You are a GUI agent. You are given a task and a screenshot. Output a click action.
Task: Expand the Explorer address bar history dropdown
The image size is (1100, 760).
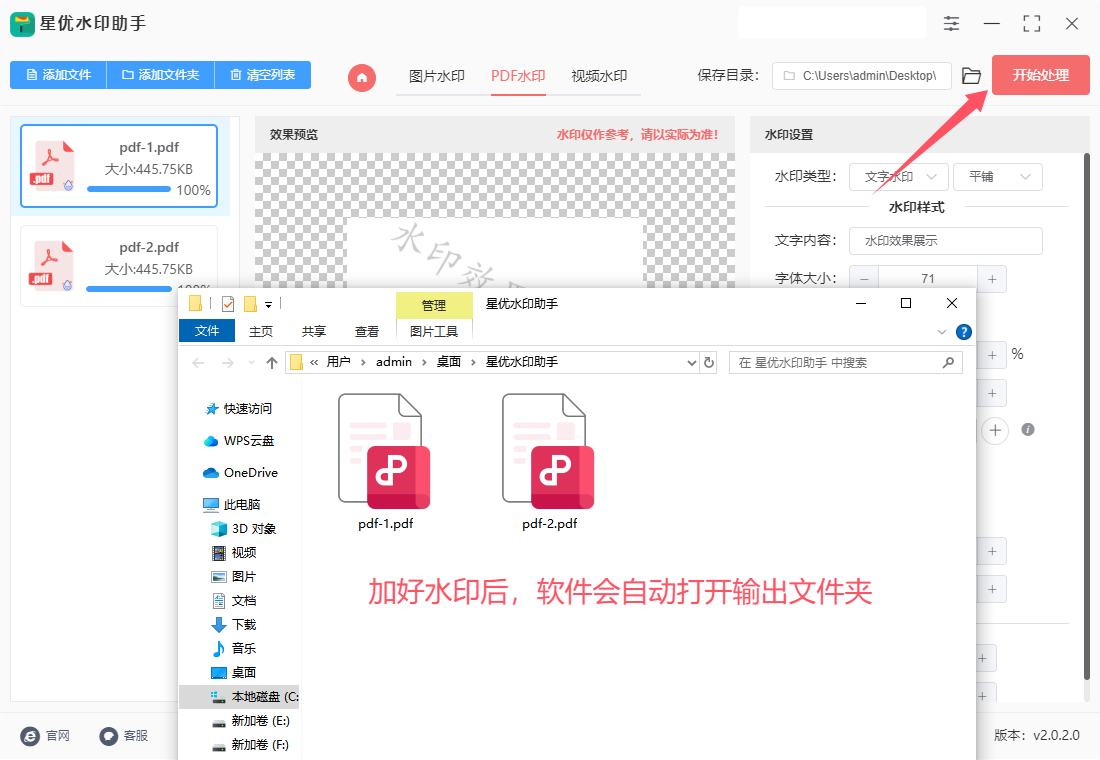(x=692, y=363)
